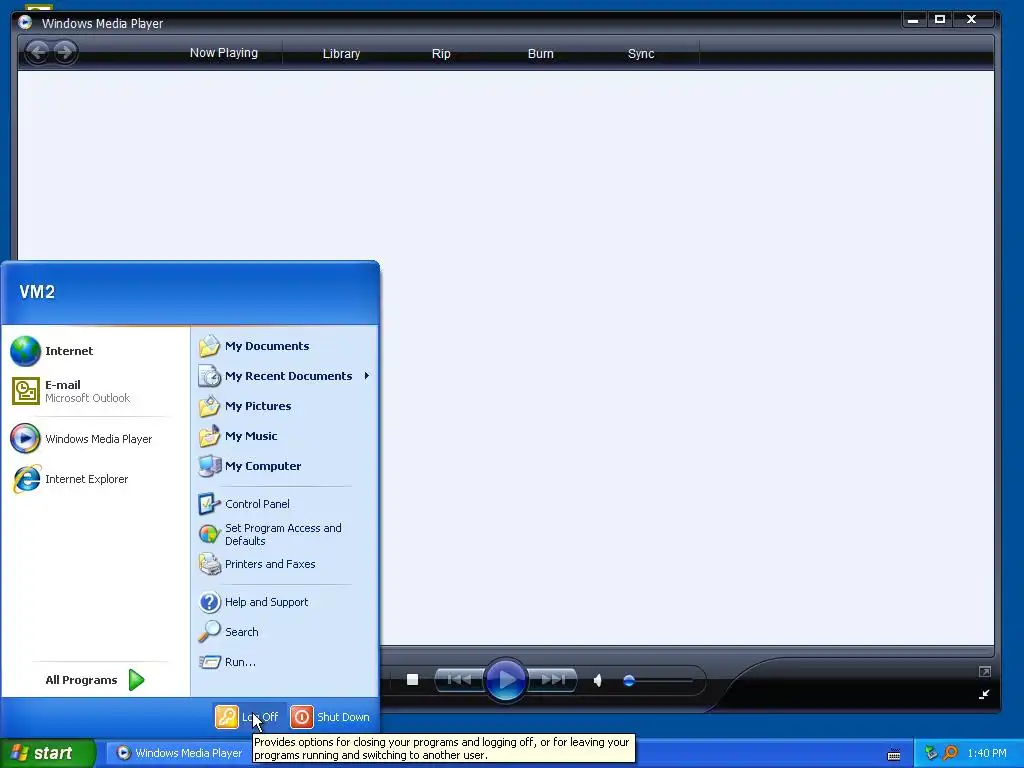The height and width of the screenshot is (768, 1024).
Task: Click the VM2 user name header
Action: (x=37, y=291)
